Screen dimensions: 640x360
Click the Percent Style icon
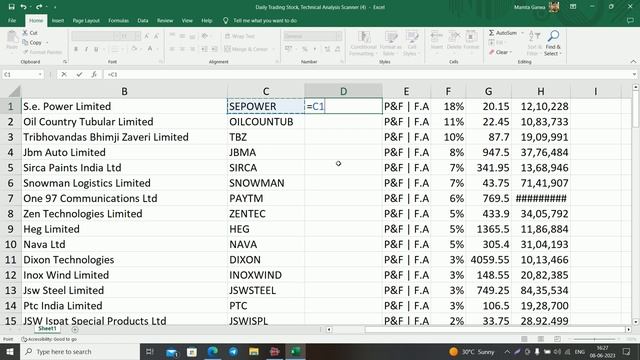click(x=304, y=49)
